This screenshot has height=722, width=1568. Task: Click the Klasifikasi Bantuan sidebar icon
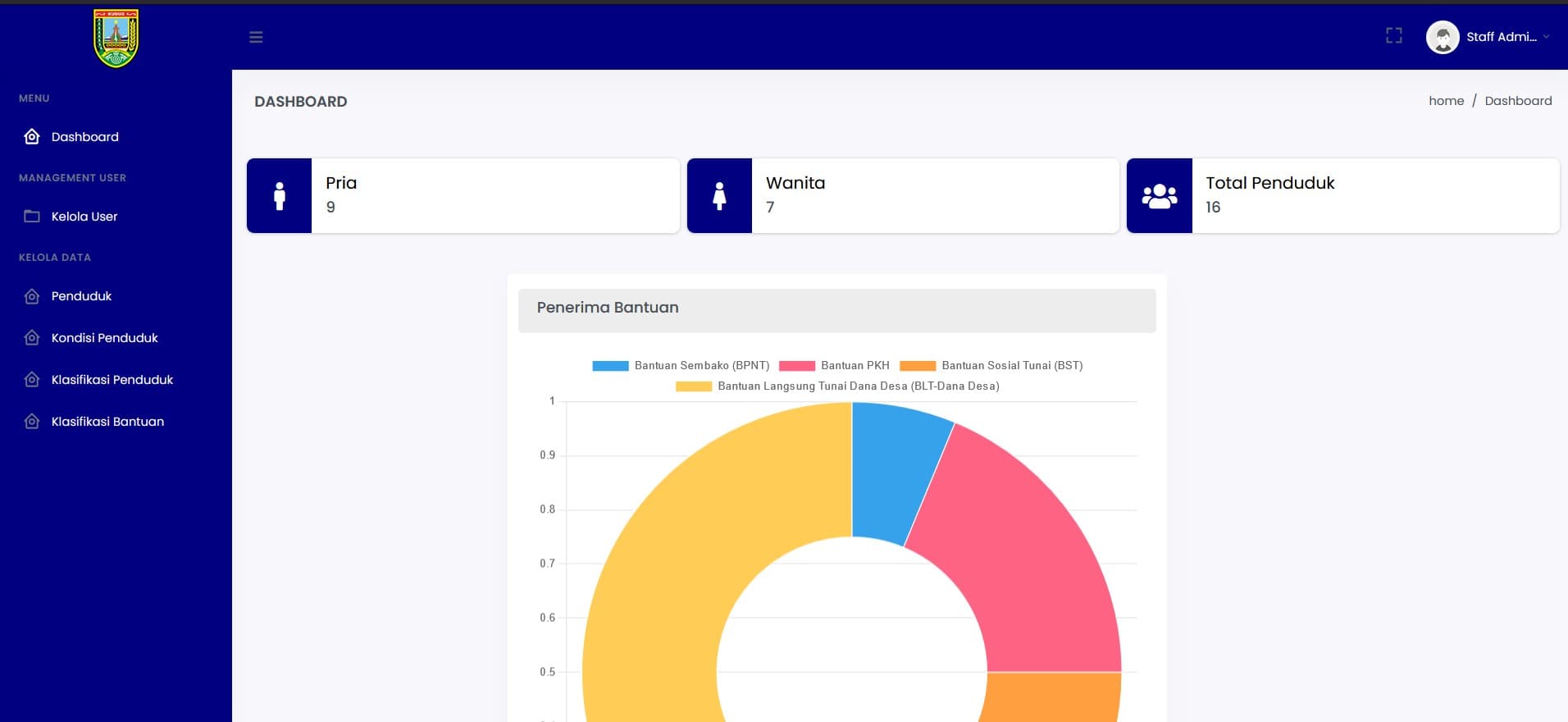tap(32, 421)
